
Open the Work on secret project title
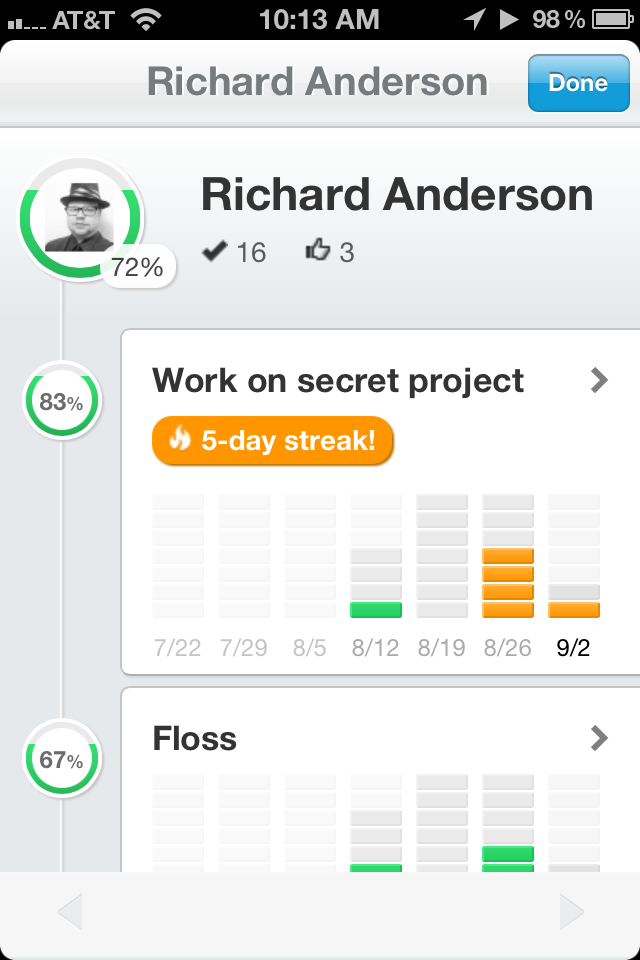338,381
